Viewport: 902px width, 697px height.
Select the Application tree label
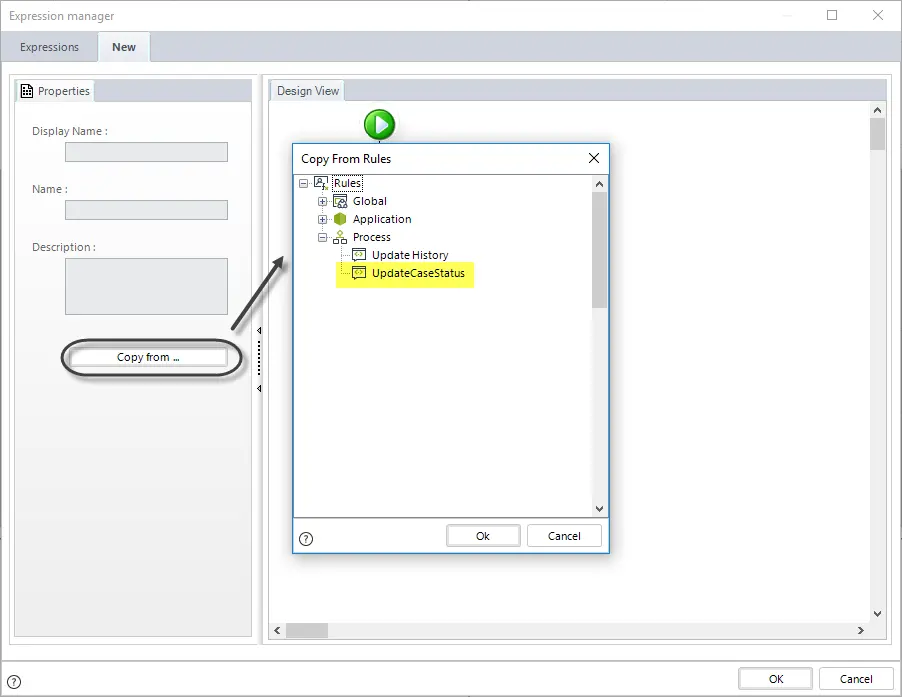[x=382, y=219]
